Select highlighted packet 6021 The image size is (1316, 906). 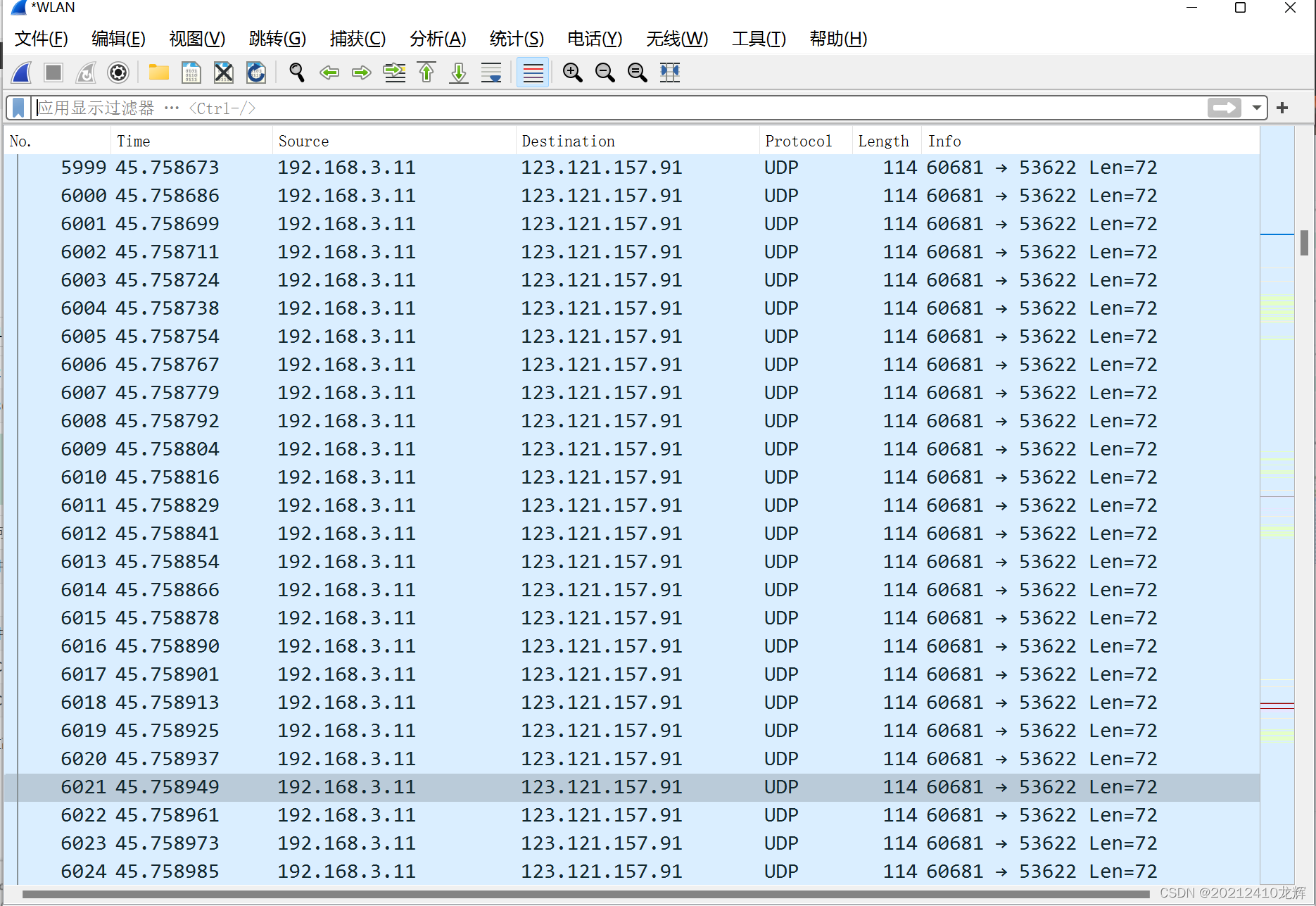(632, 787)
